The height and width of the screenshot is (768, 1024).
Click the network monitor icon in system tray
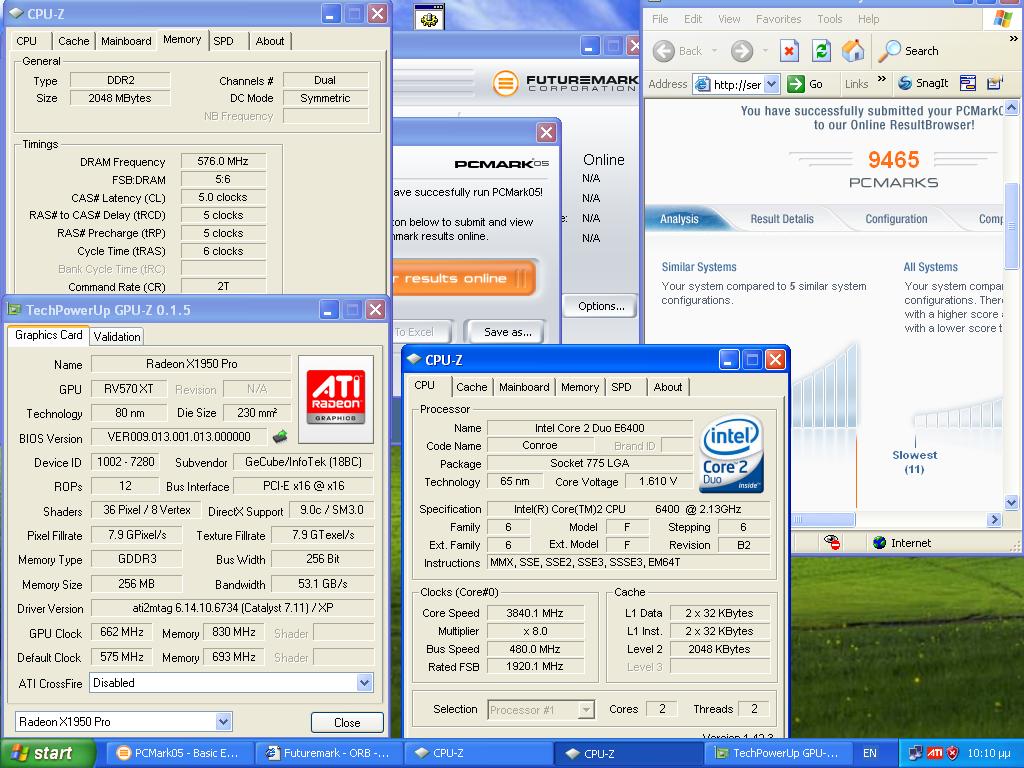[x=916, y=753]
